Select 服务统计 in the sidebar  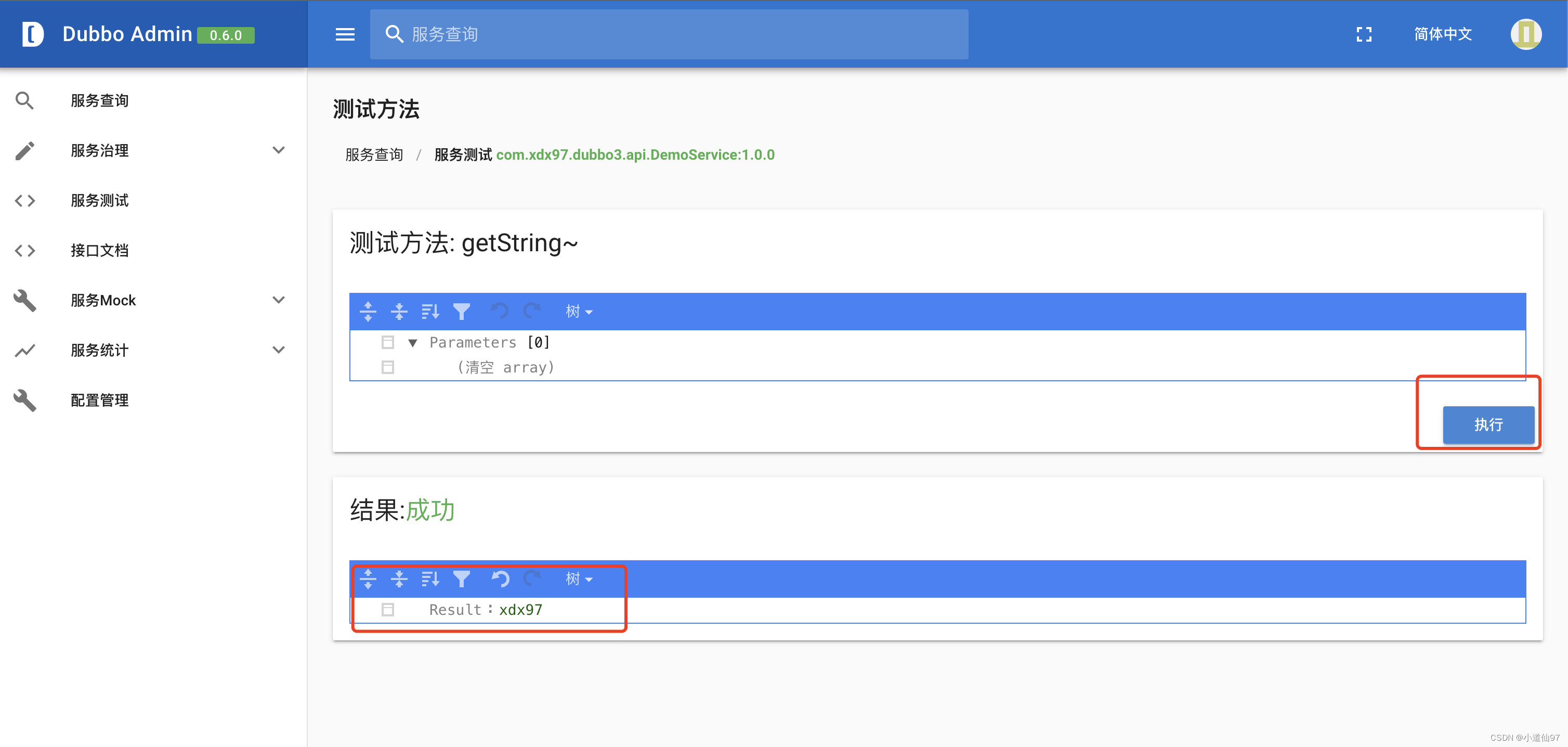(99, 350)
